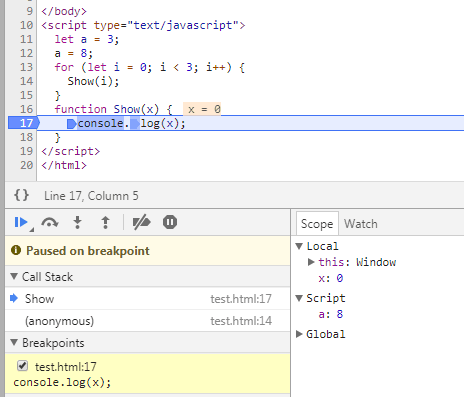Step into next function call
464x397 pixels.
tap(77, 222)
